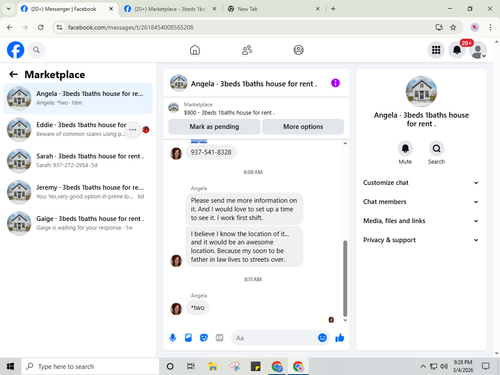Viewport: 500px width, 375px height.
Task: Record a voice clip with microphone
Action: (x=173, y=338)
